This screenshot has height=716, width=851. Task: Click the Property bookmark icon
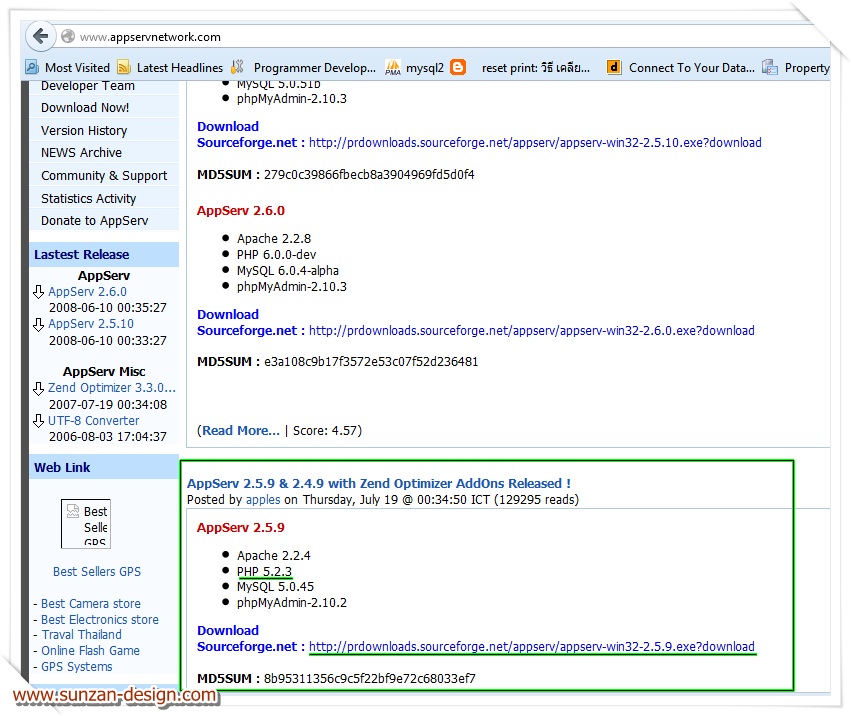770,67
